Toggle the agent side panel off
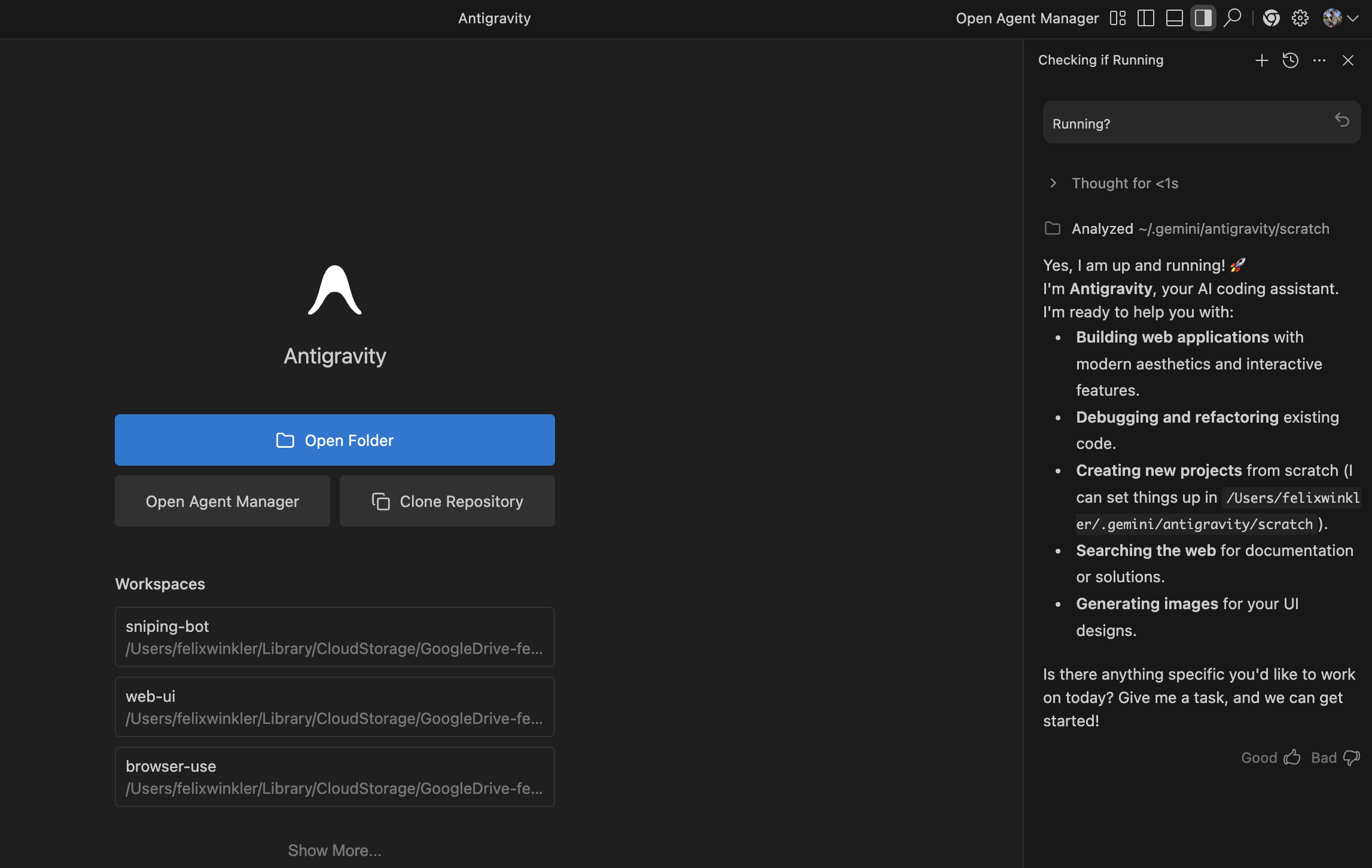 coord(1203,18)
